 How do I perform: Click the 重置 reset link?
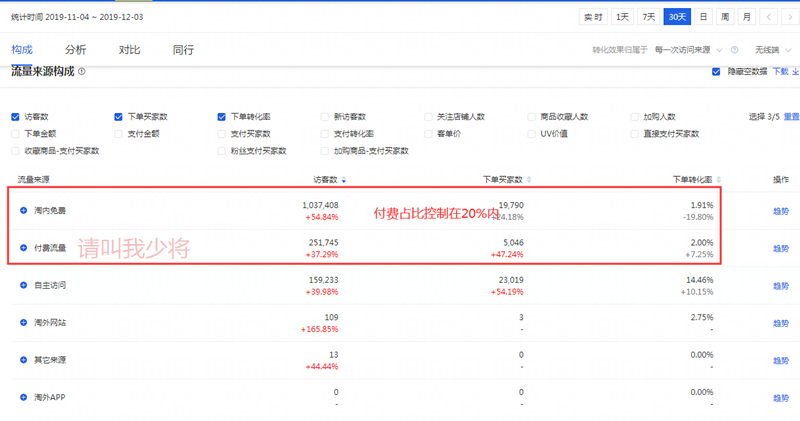[x=791, y=117]
